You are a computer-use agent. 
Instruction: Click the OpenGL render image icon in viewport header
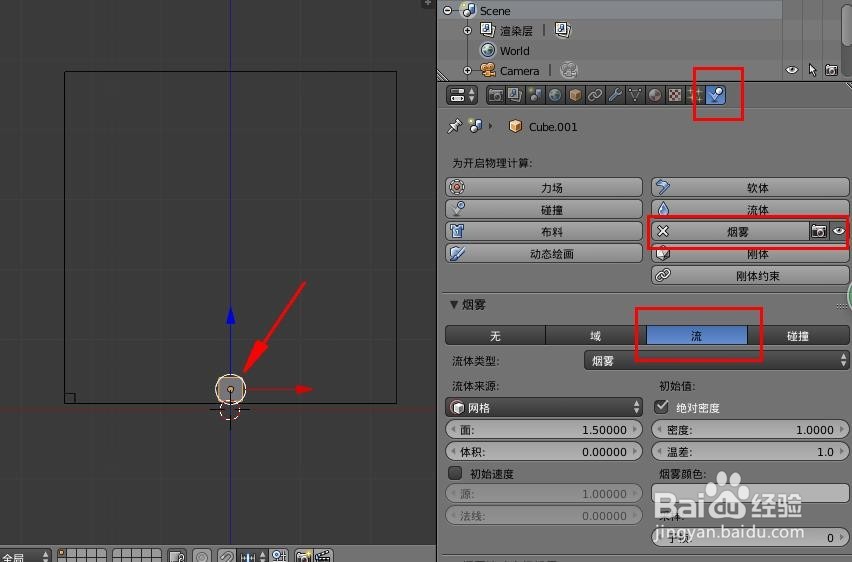(303, 555)
